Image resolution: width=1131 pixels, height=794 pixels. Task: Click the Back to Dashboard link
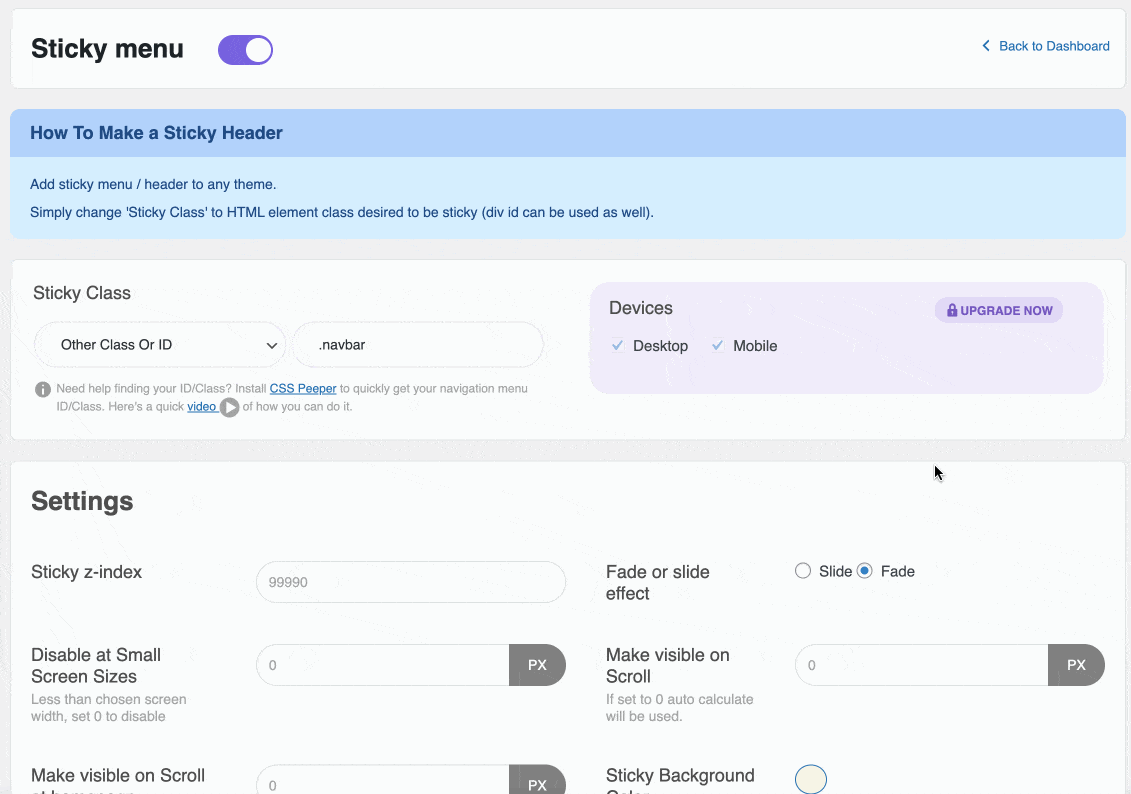point(1054,46)
